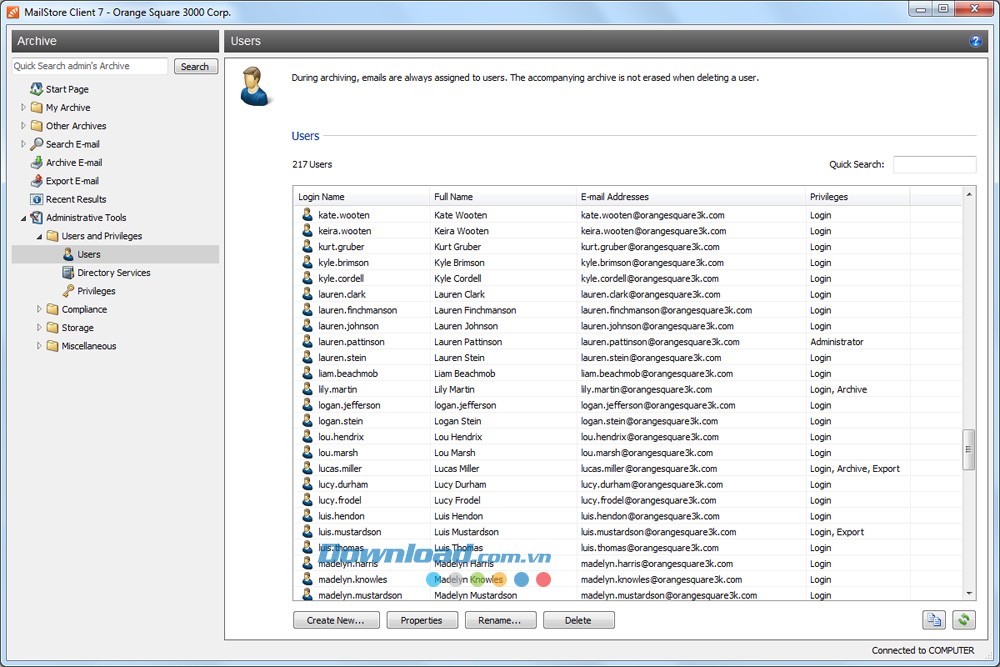Refresh the users list with the green icon
The width and height of the screenshot is (1000, 667).
pyautogui.click(x=962, y=620)
